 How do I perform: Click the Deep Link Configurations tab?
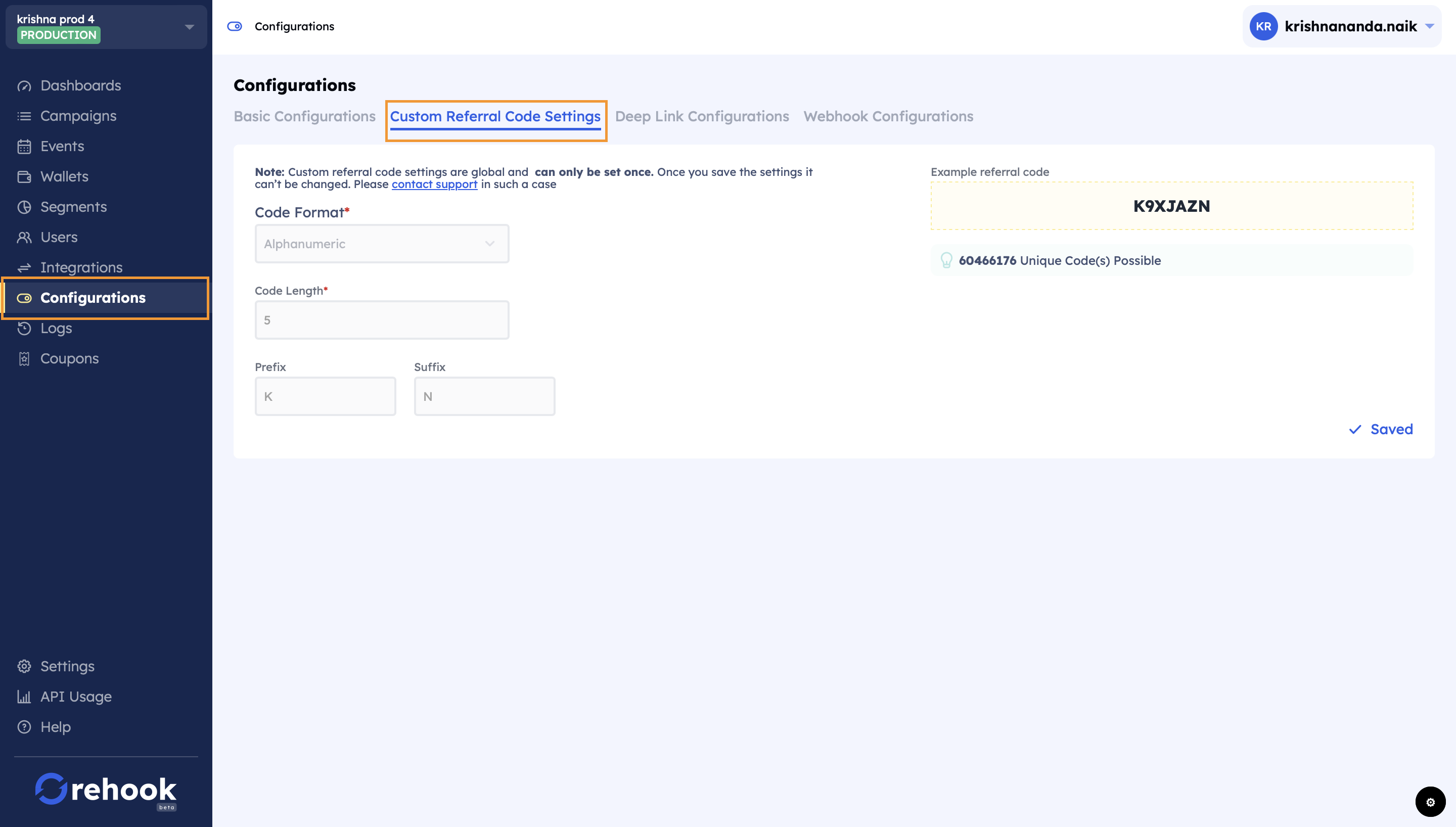(702, 116)
